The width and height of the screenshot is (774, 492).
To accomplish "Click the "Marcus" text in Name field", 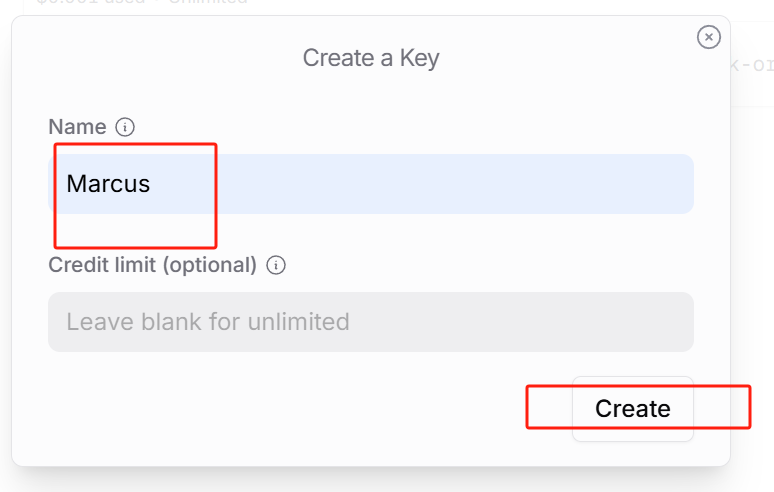I will pyautogui.click(x=108, y=184).
